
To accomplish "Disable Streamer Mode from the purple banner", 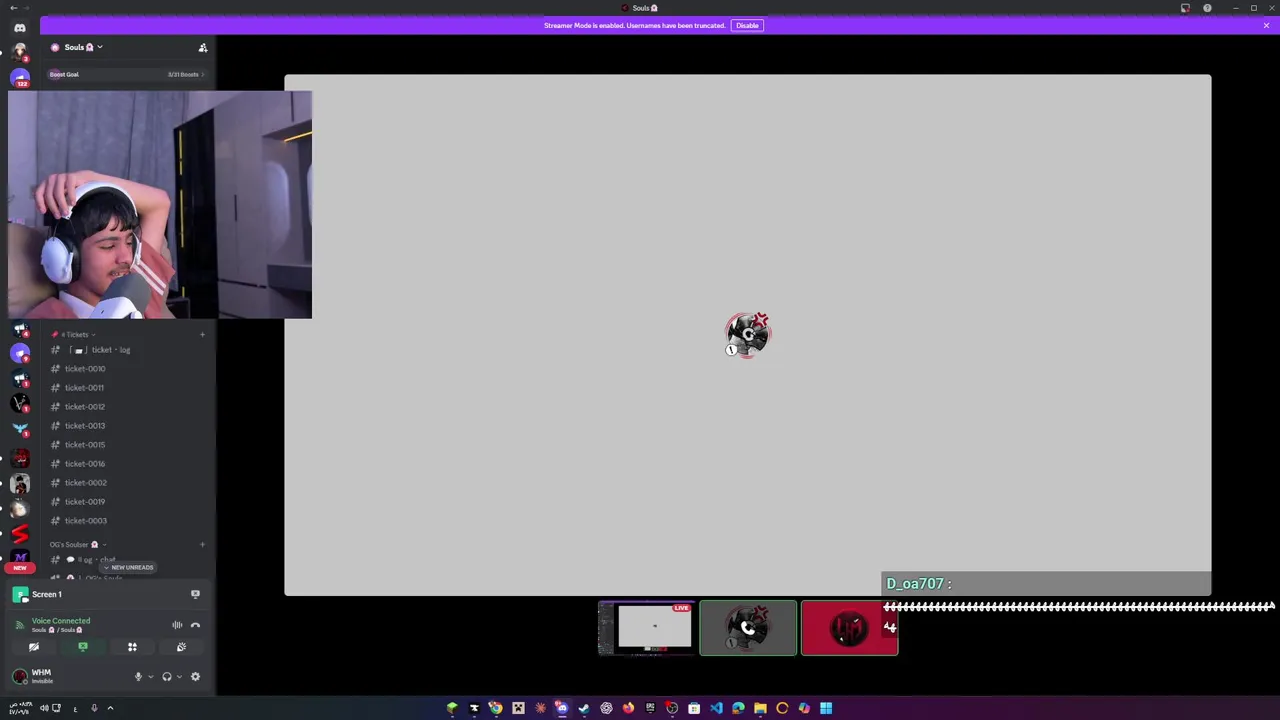I will 747,25.
